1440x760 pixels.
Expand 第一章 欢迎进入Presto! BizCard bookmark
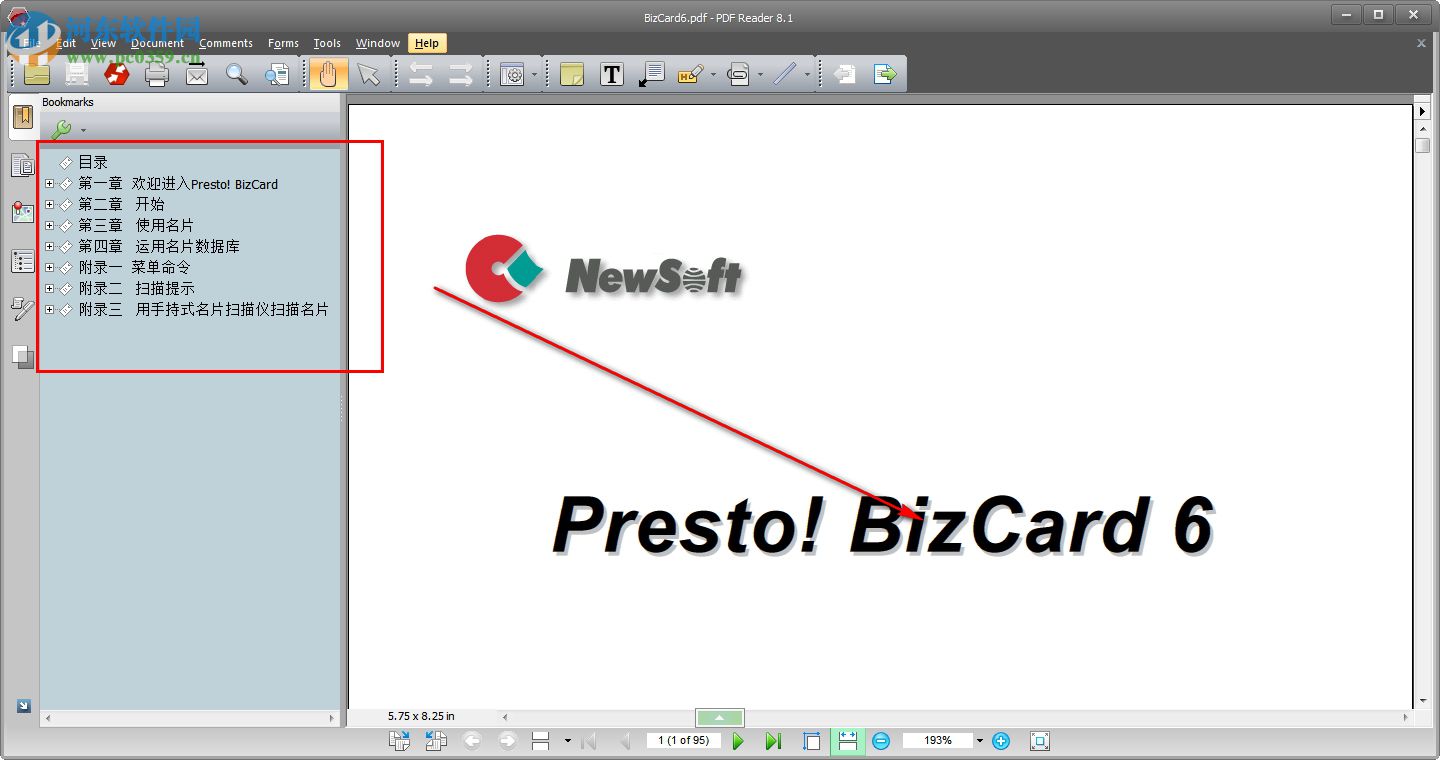pyautogui.click(x=50, y=183)
